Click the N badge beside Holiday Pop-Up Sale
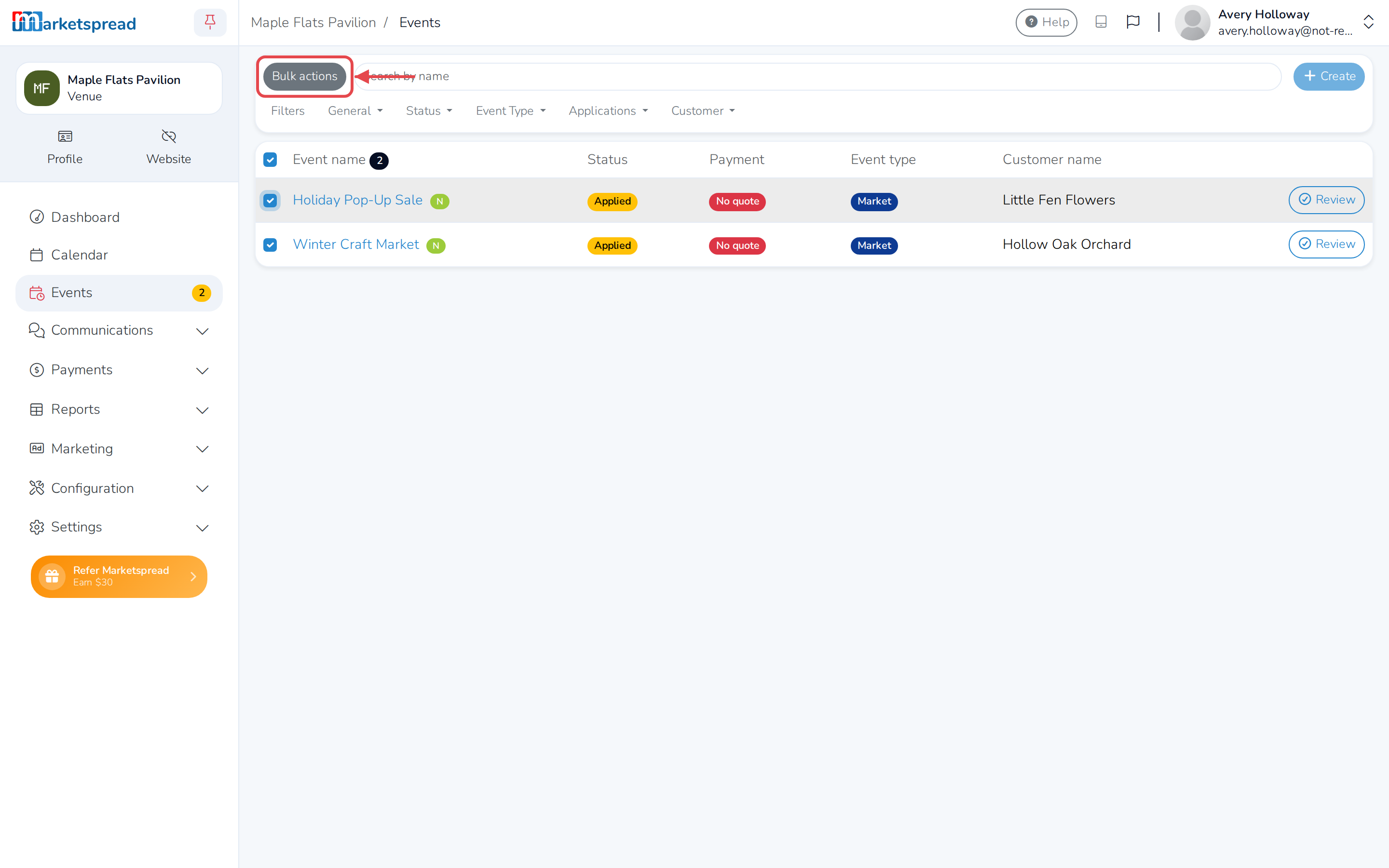 click(x=440, y=201)
